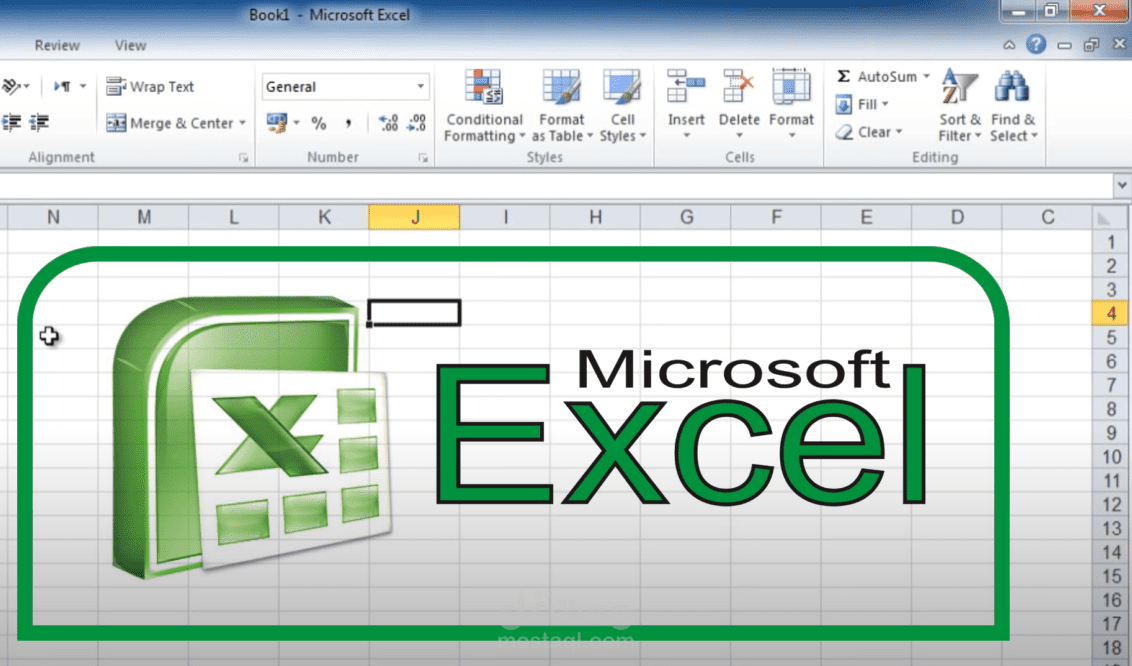
Task: Switch to the View ribbon tab
Action: coord(130,45)
